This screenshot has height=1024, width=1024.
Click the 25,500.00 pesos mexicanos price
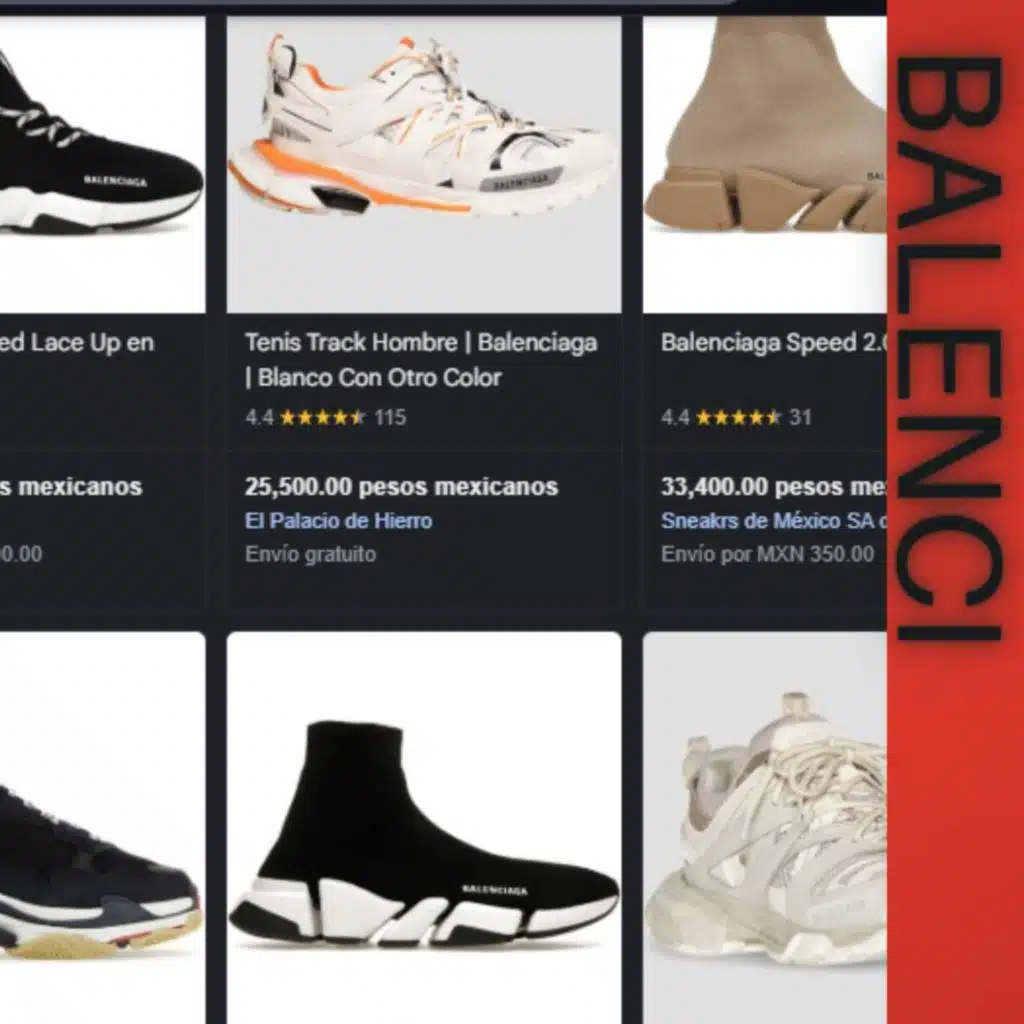click(x=402, y=487)
